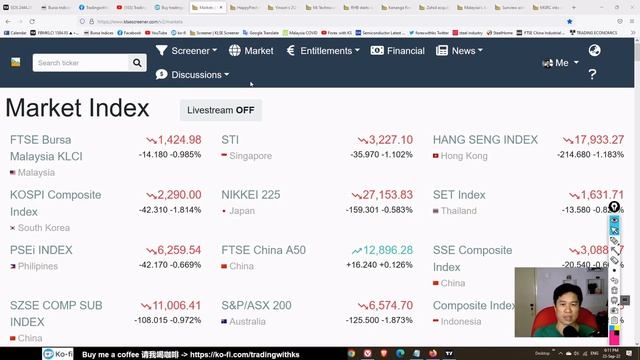Open the FTSE China A50 link
Viewport: 640px width, 360px height.
click(263, 250)
